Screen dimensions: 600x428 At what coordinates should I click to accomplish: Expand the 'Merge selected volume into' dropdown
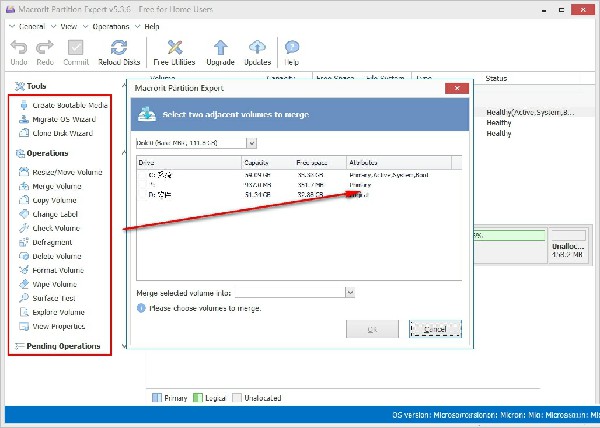tap(350, 292)
